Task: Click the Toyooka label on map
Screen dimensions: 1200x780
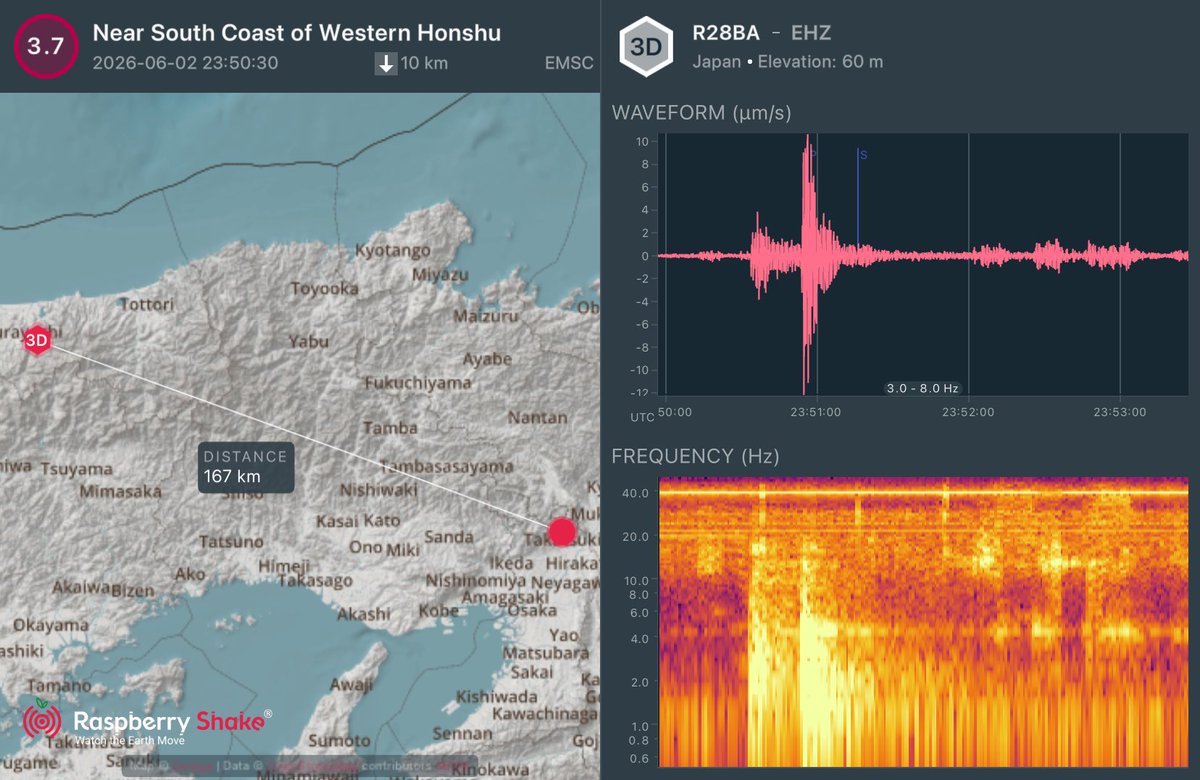Action: pyautogui.click(x=324, y=289)
